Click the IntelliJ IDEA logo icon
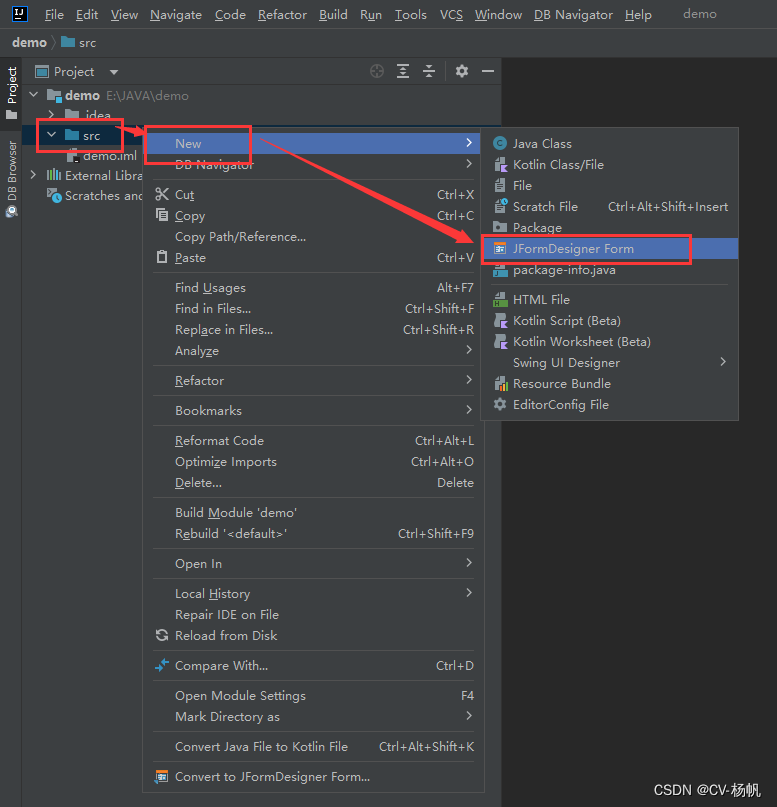This screenshot has width=777, height=807. pyautogui.click(x=20, y=14)
